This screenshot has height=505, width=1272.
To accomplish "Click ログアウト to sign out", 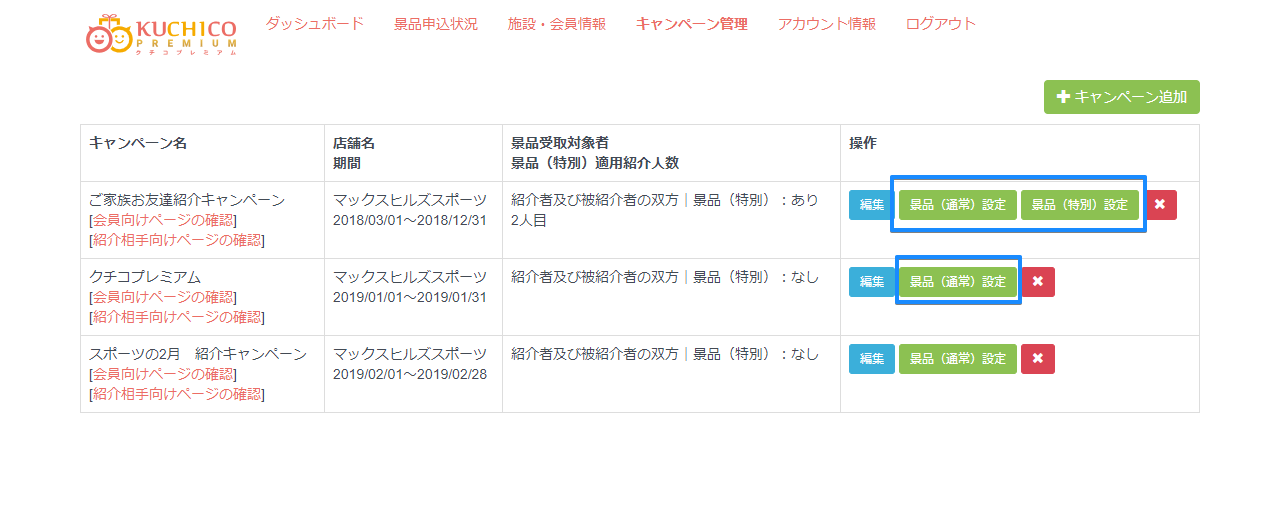I will coord(941,24).
